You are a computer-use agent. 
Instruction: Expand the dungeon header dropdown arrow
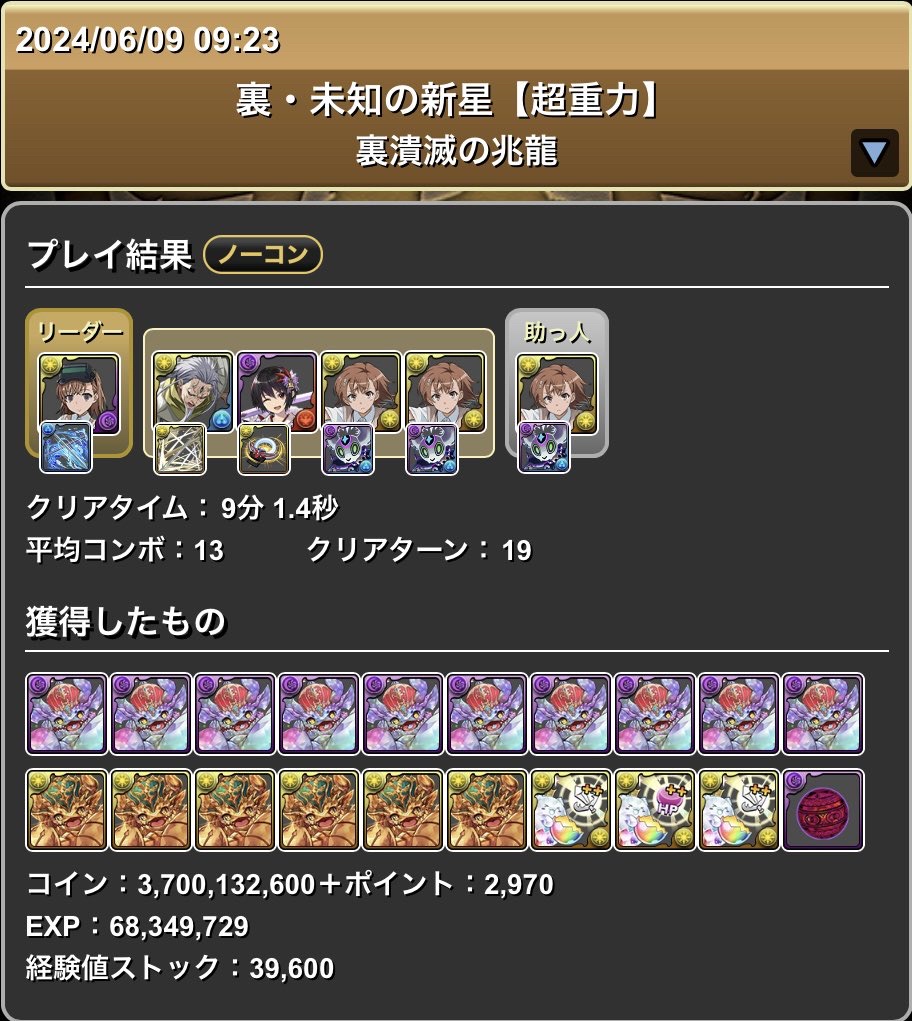(x=874, y=153)
